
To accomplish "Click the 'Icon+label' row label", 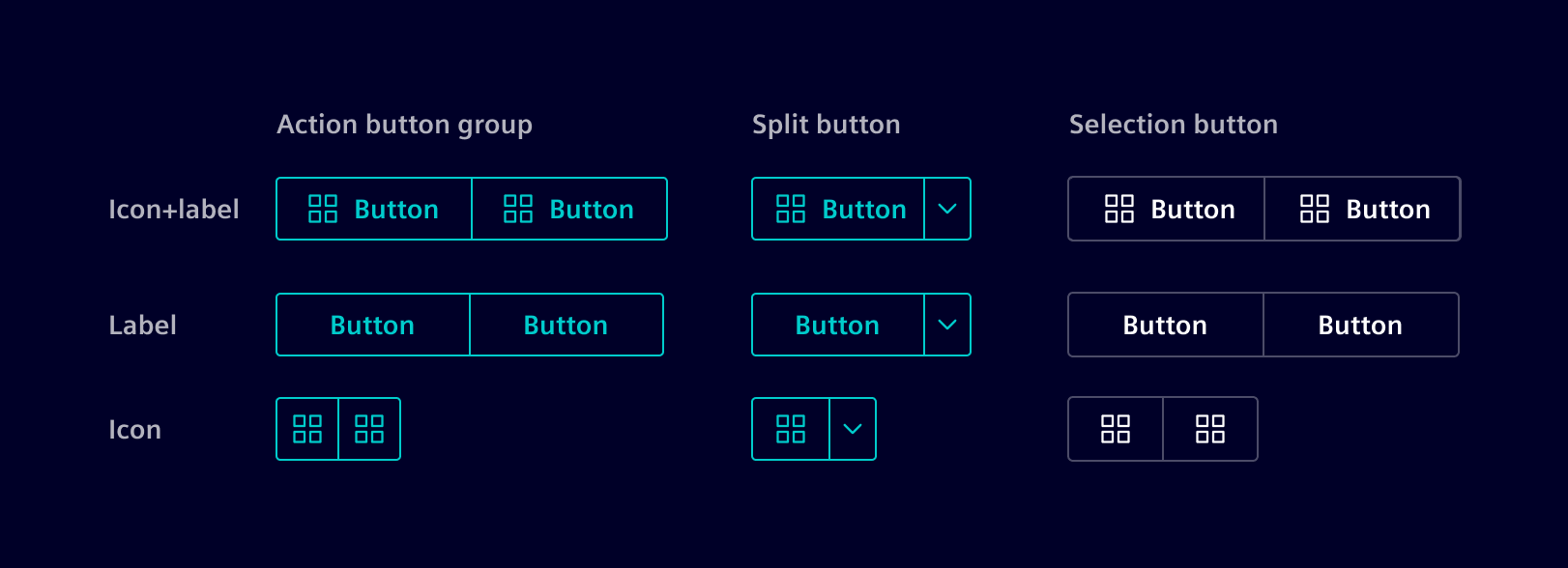I will click(174, 209).
